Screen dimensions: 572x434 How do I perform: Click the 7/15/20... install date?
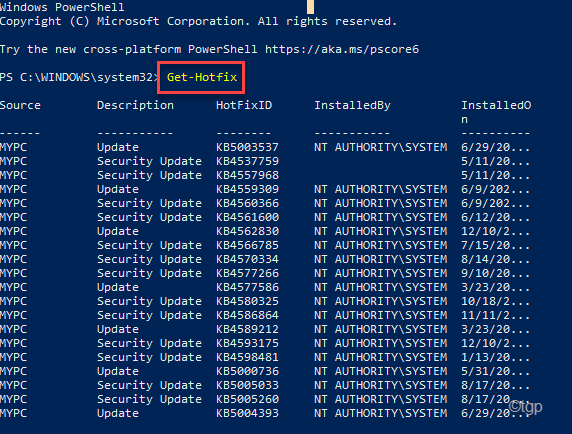495,245
